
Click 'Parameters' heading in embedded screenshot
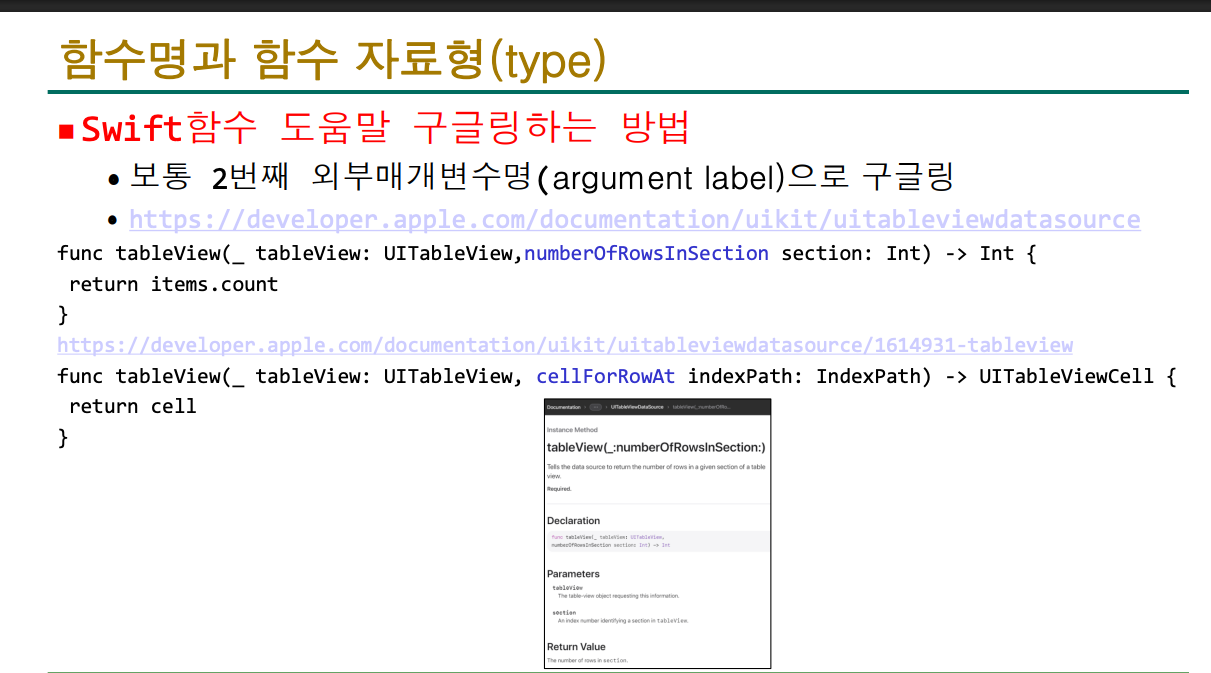(573, 574)
